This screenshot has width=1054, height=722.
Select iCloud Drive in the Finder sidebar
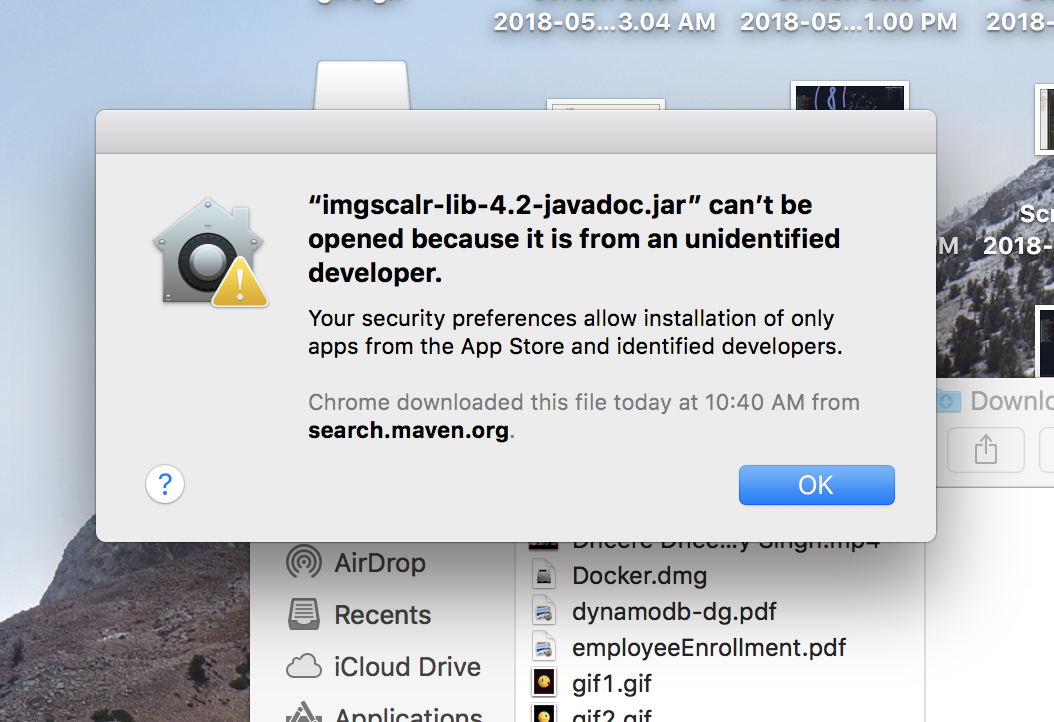[x=383, y=667]
